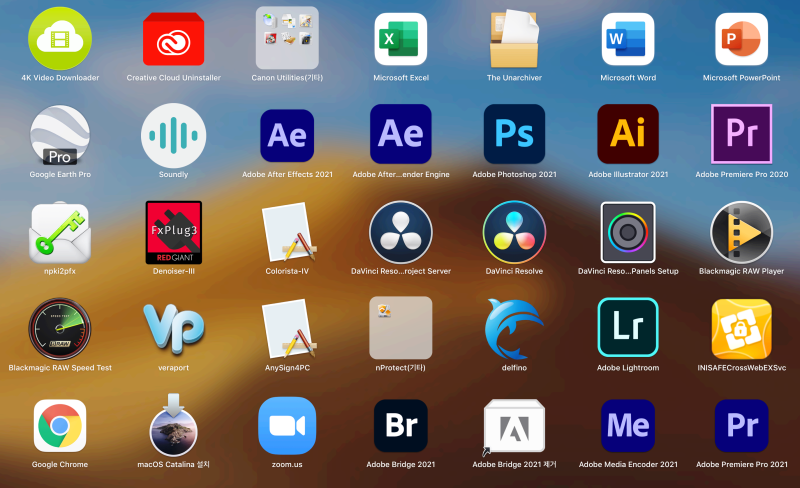Open the veraport app

[x=173, y=329]
